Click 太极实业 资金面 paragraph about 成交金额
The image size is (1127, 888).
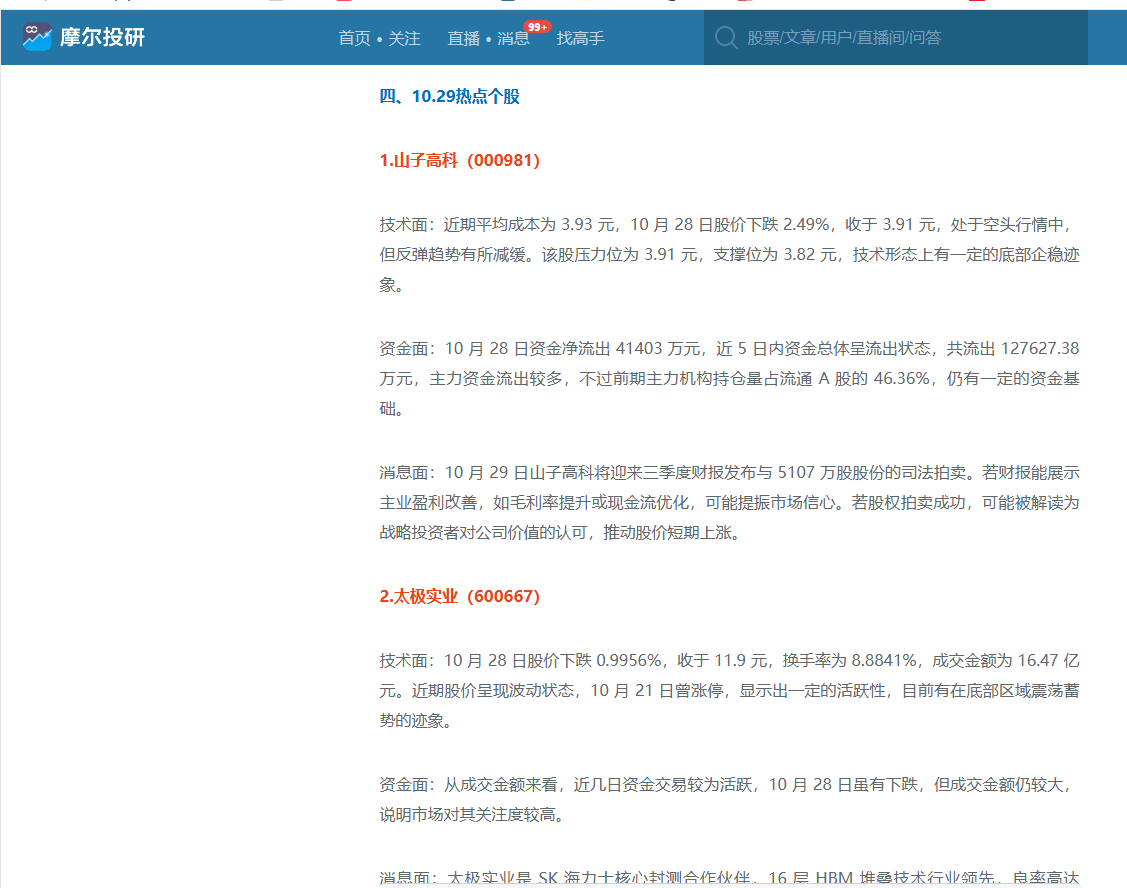tap(729, 799)
